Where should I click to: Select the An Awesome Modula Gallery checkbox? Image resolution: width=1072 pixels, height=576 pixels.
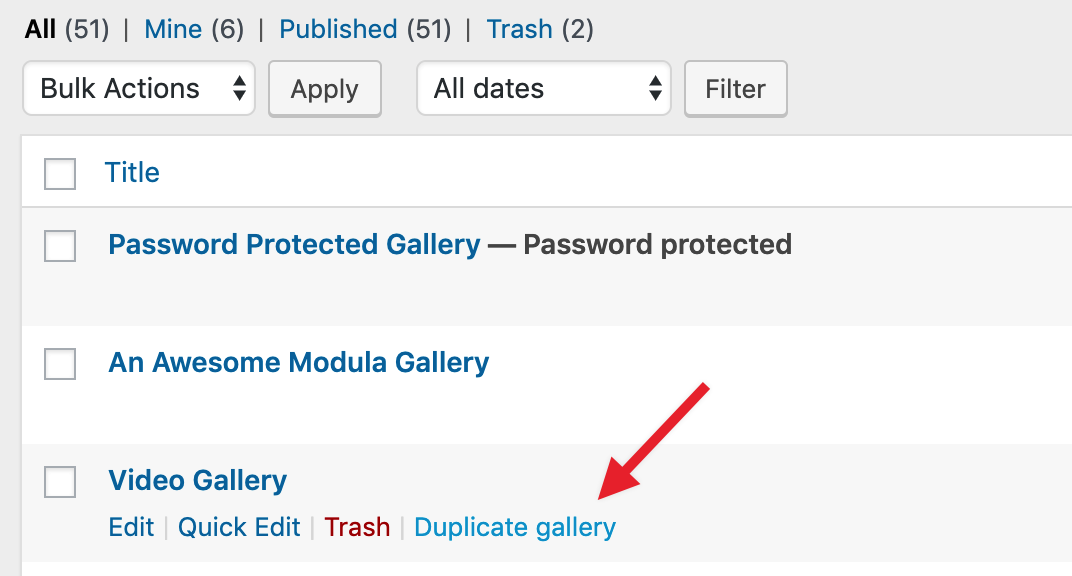coord(60,364)
